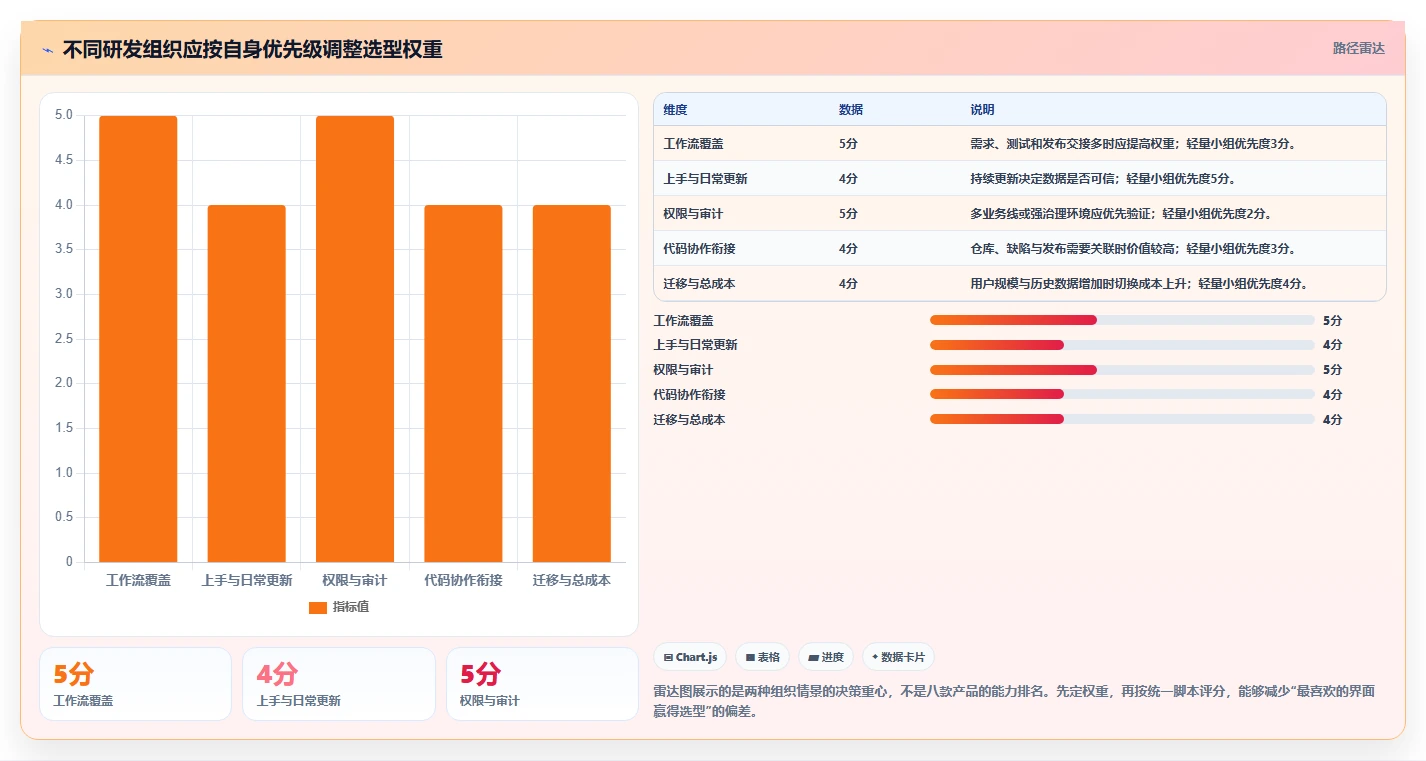Open the 5分 权限与审计 data card
The image size is (1426, 761).
point(542,684)
